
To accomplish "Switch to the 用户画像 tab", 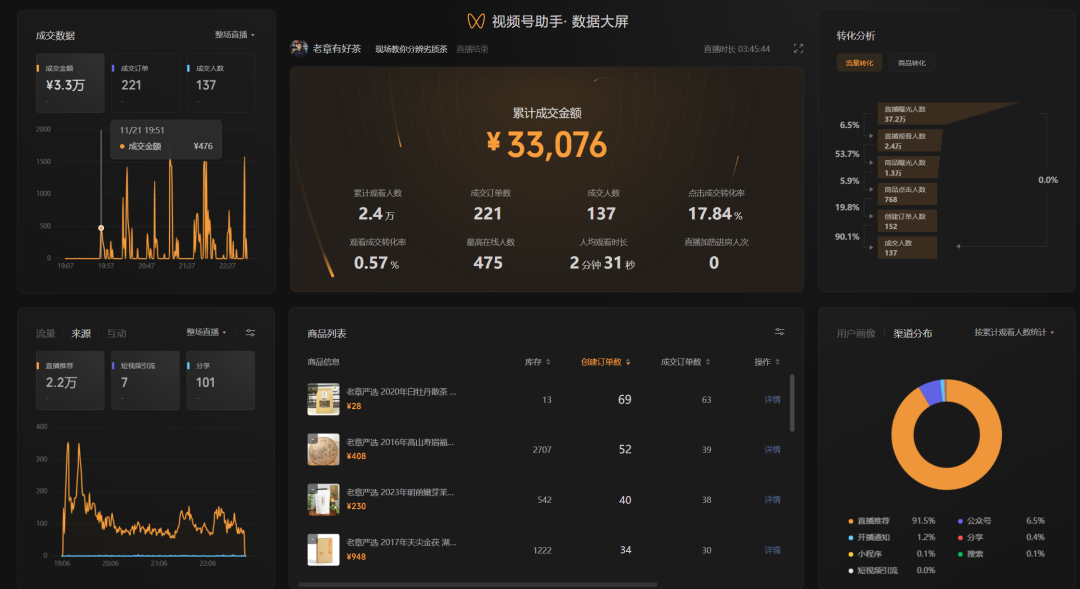I will tap(855, 333).
